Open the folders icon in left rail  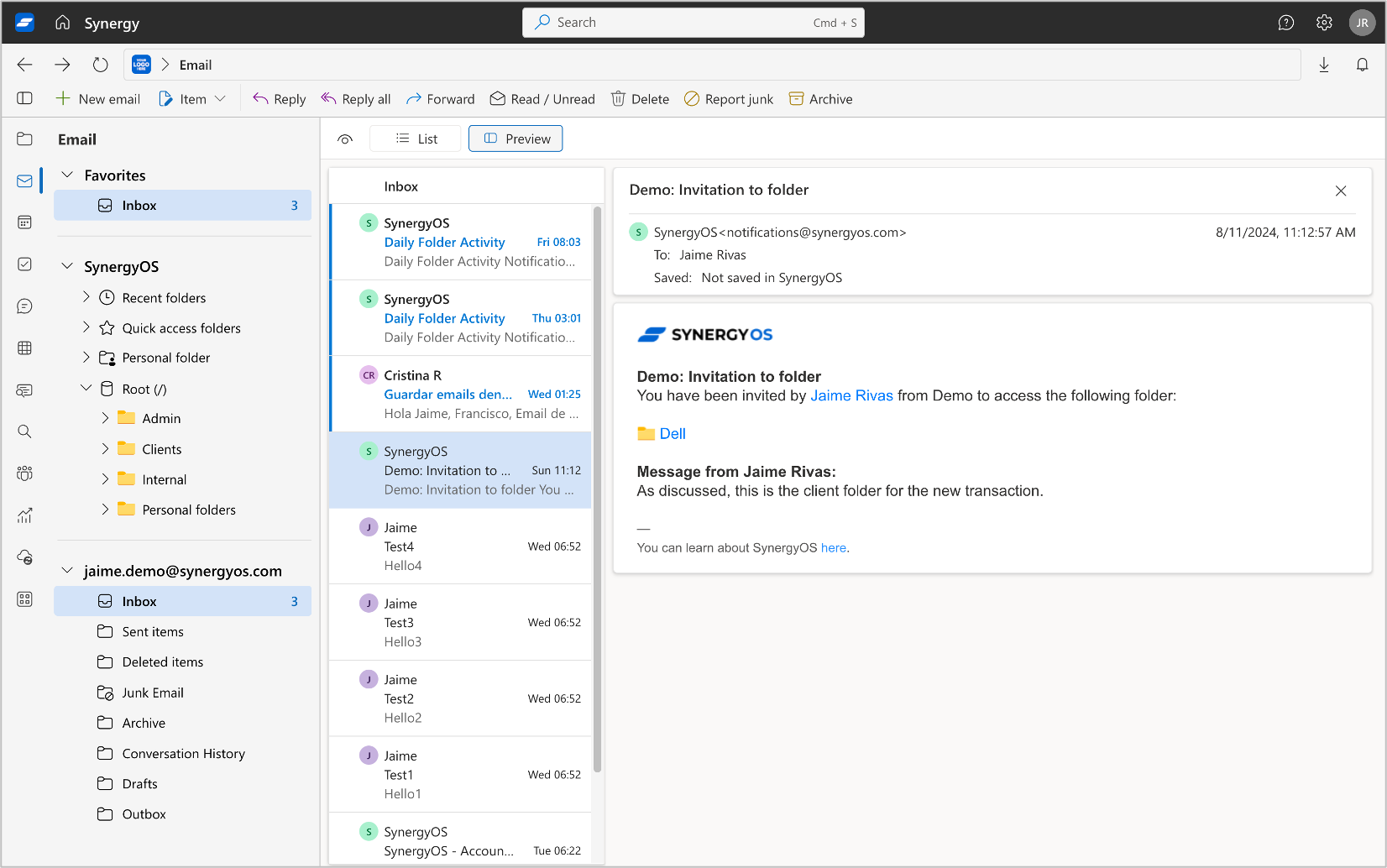(25, 139)
